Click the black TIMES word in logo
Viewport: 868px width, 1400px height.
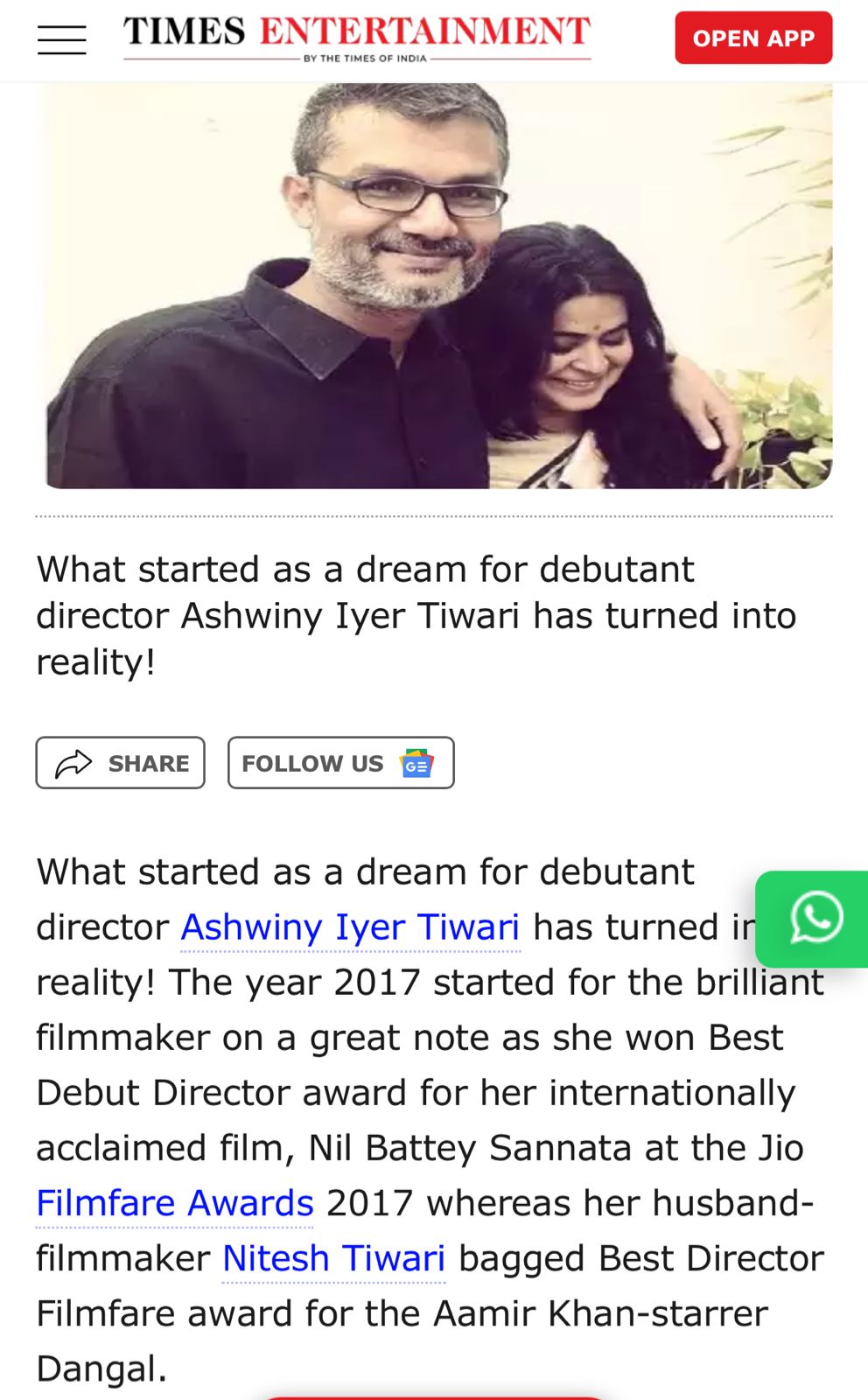tap(185, 31)
